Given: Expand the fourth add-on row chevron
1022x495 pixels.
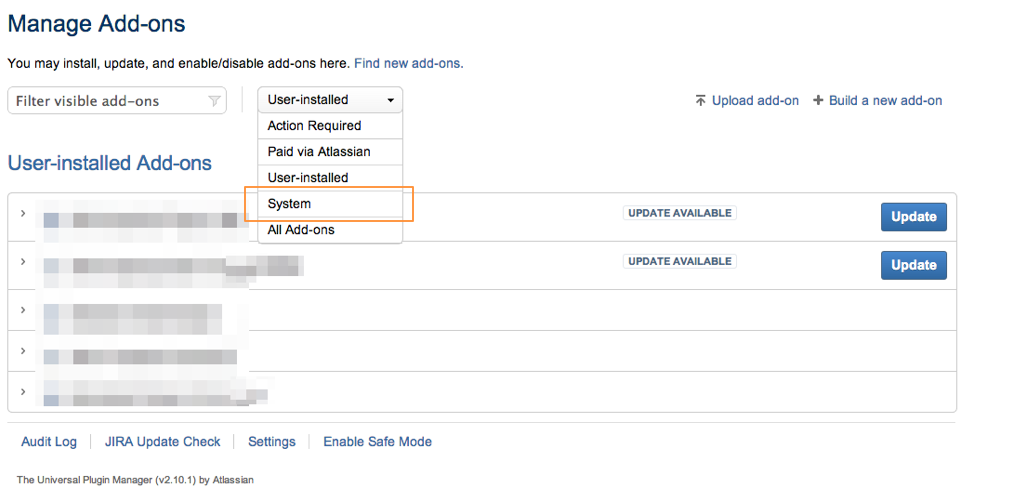Looking at the screenshot, I should pos(23,351).
